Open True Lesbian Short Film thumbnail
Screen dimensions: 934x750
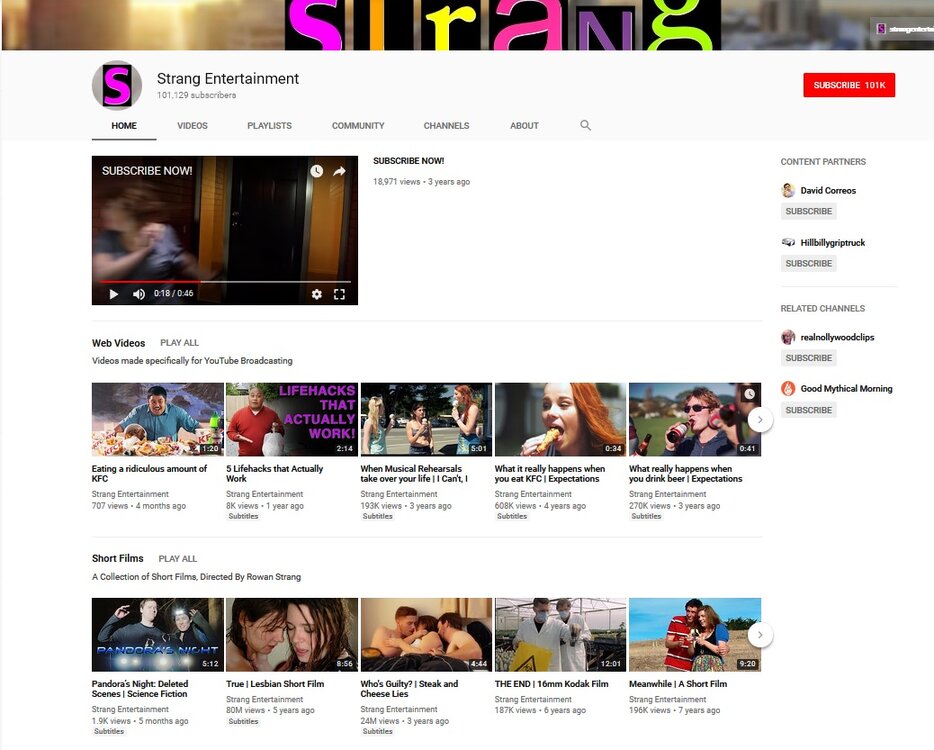click(292, 635)
